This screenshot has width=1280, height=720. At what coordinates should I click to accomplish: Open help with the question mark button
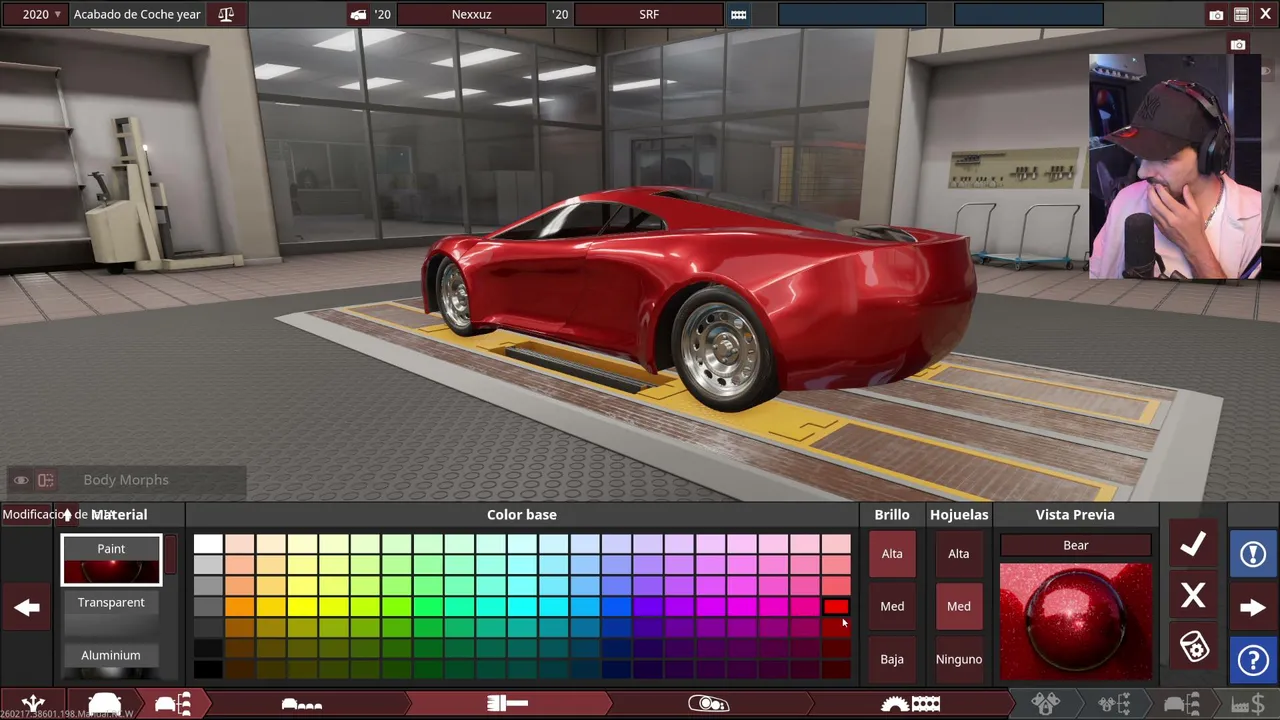coord(1253,660)
